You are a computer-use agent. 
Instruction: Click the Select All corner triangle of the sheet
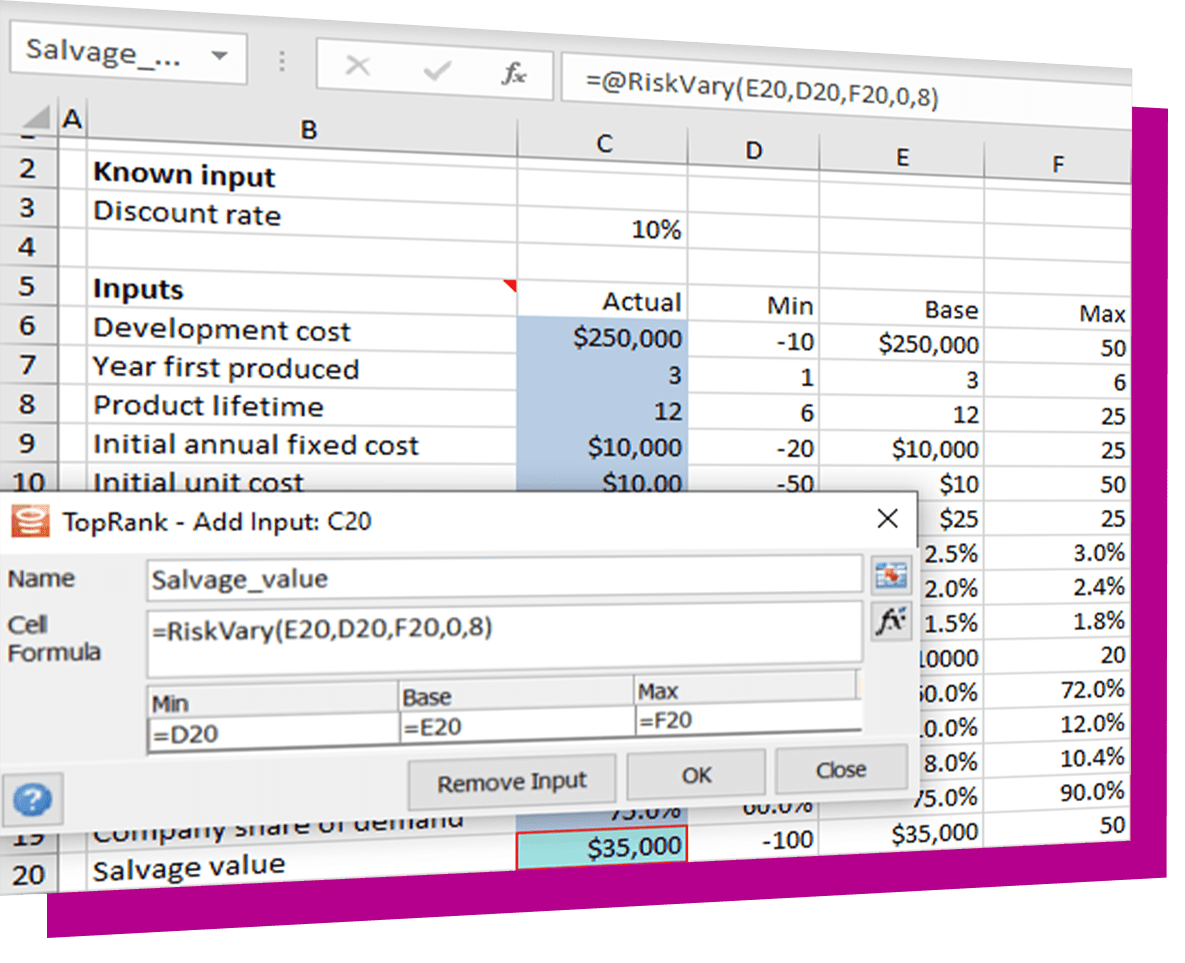[36, 118]
